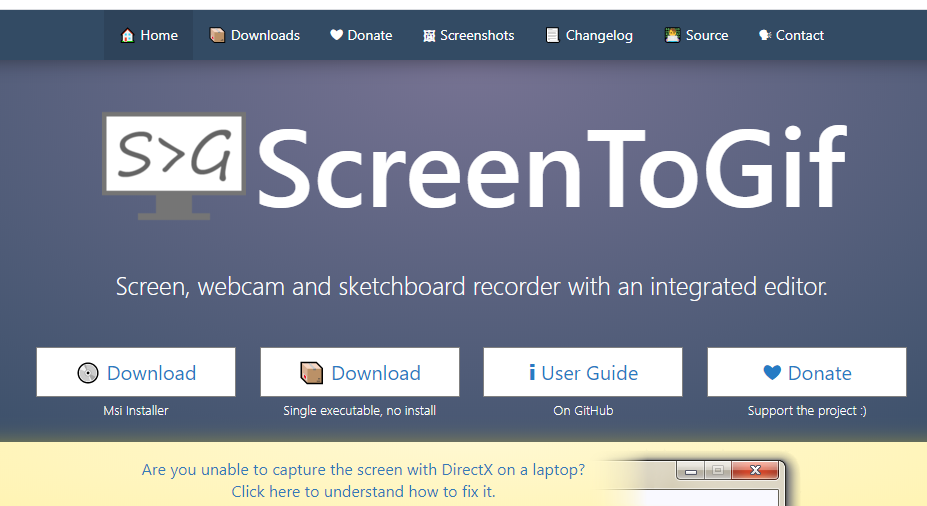Click the box icon beside Downloads
927x506 pixels.
217,35
